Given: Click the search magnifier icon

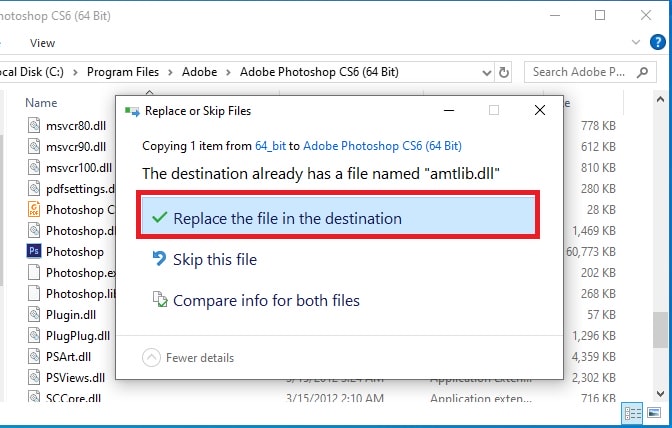Looking at the screenshot, I should [642, 72].
